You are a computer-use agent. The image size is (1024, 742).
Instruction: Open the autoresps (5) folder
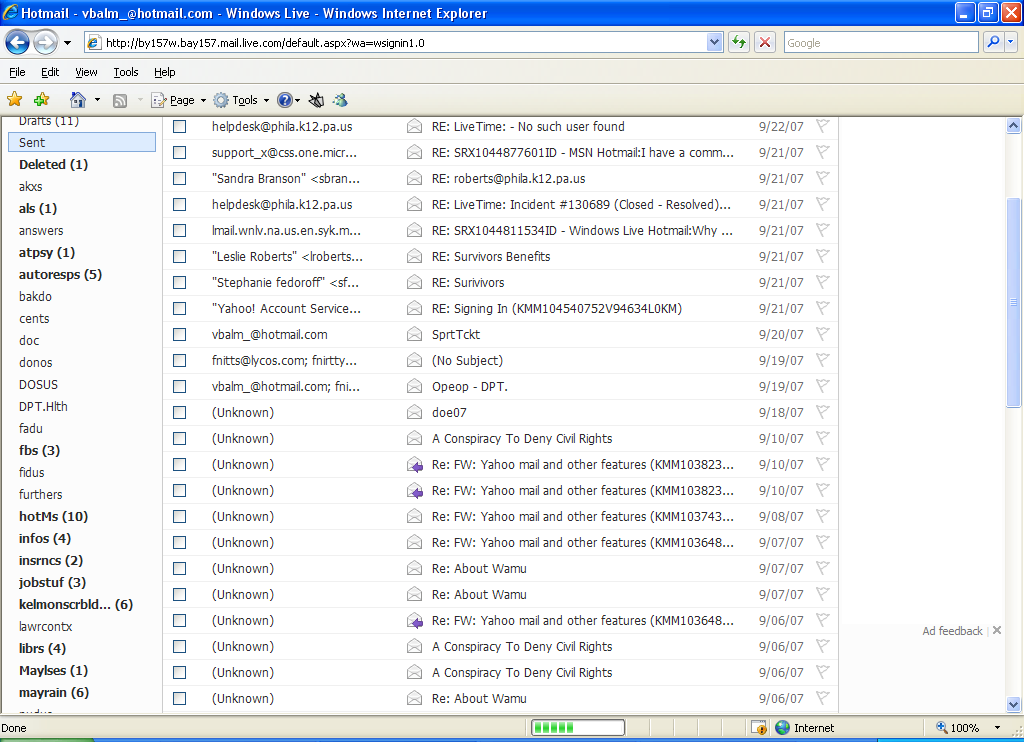[60, 274]
